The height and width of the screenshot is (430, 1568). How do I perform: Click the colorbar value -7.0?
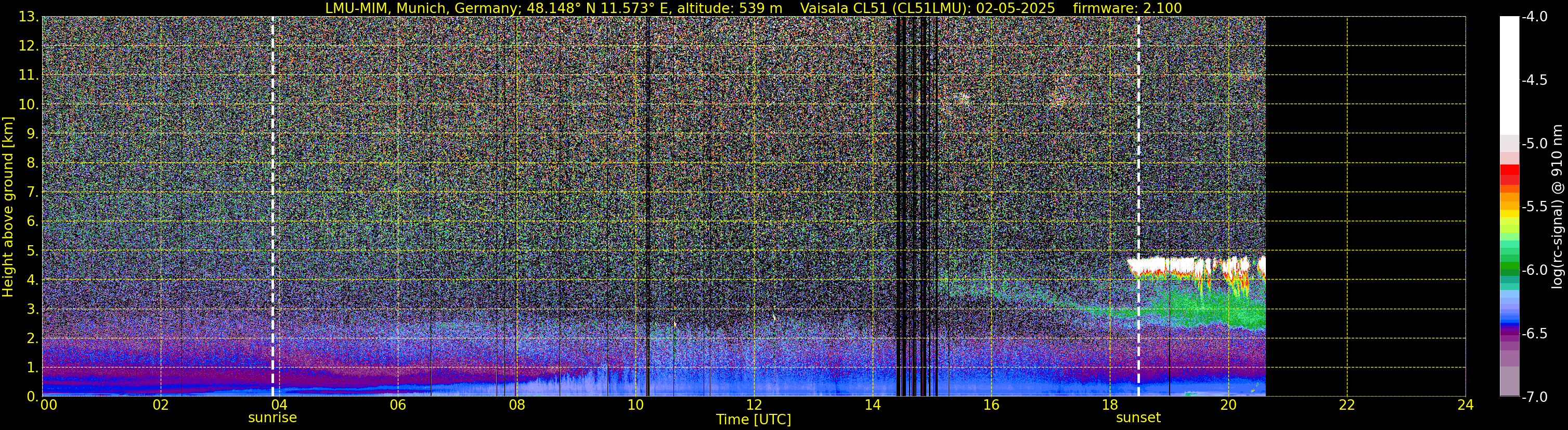(x=1535, y=397)
